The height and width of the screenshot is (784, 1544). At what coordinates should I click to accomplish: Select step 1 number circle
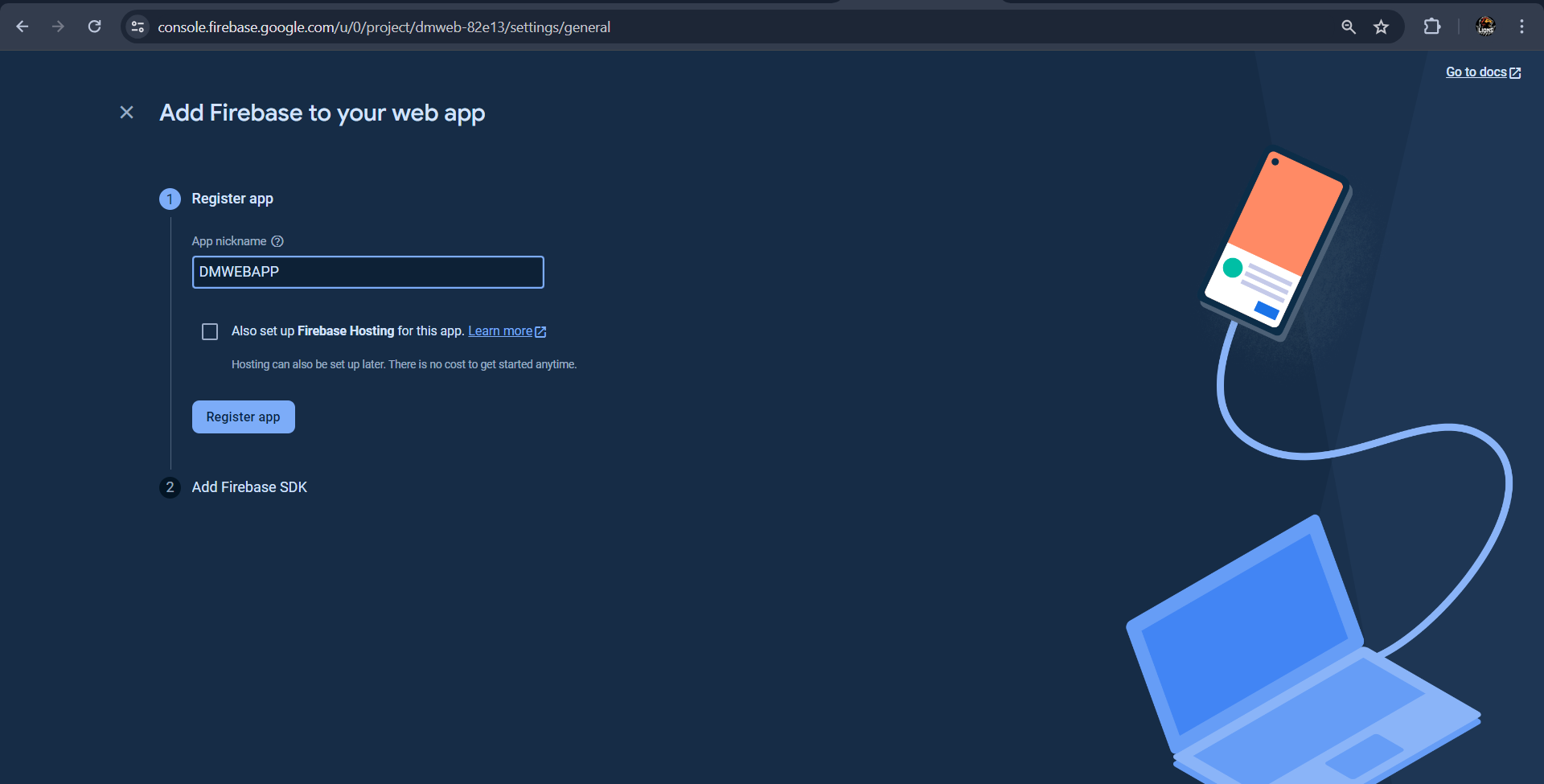170,199
